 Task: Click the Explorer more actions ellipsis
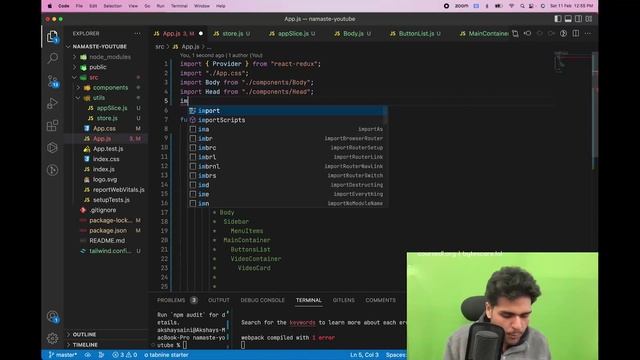click(x=137, y=33)
